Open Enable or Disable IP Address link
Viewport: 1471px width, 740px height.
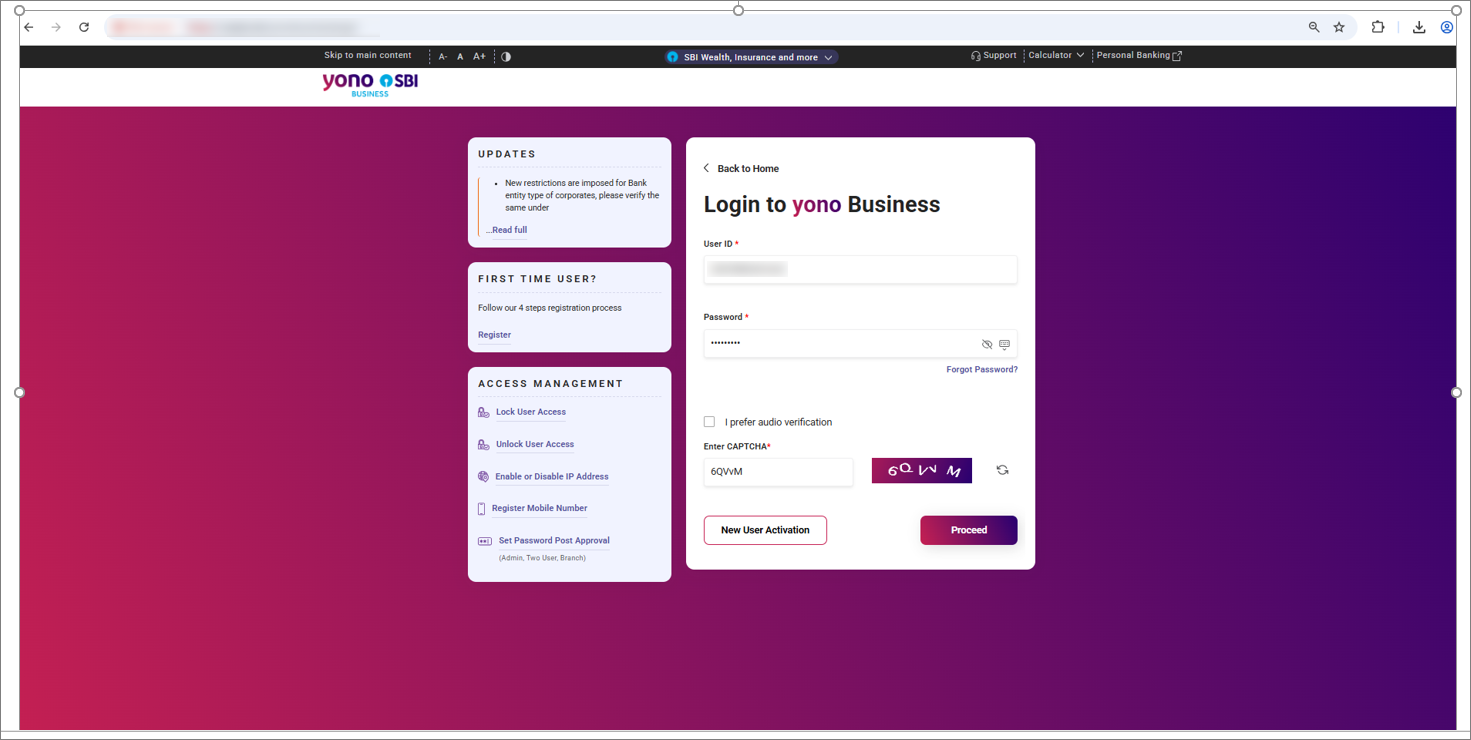pyautogui.click(x=552, y=477)
